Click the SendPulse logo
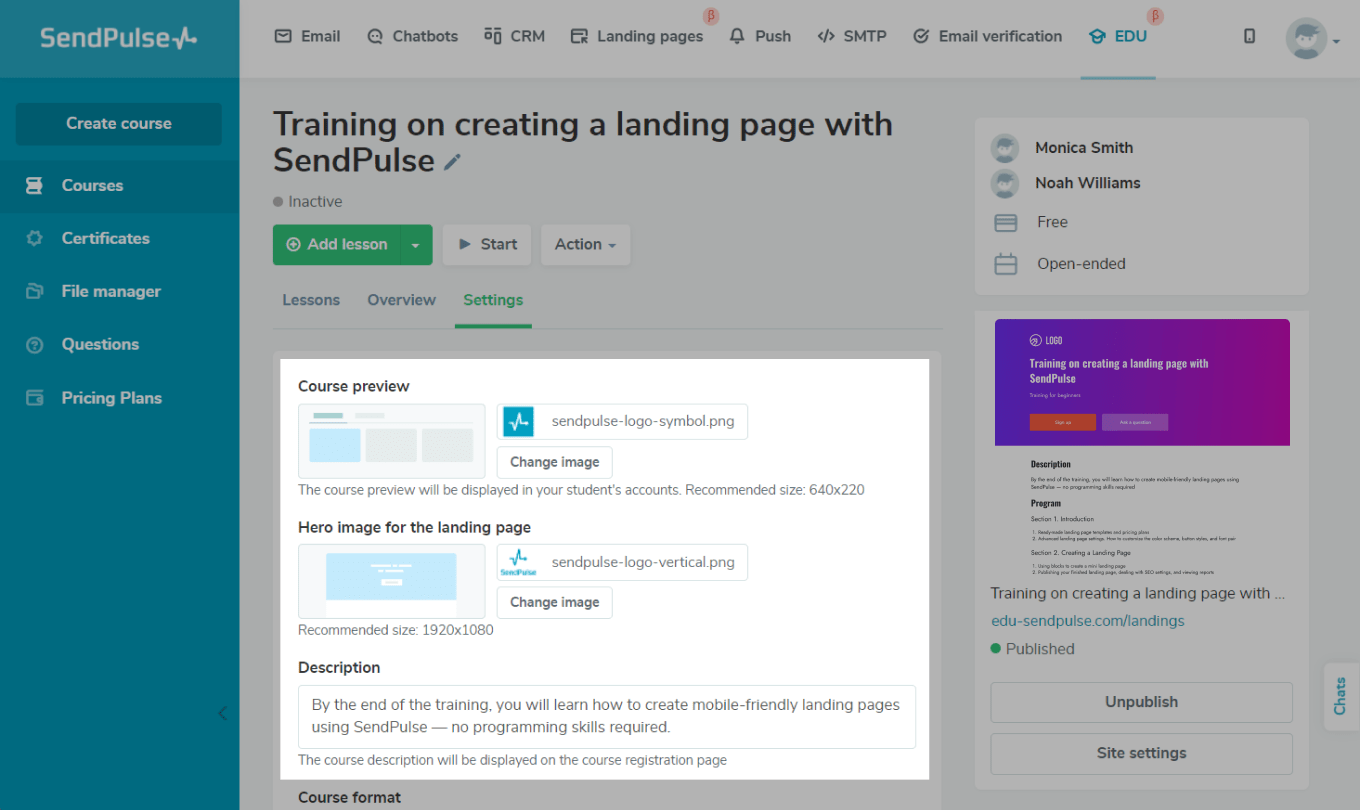1360x810 pixels. [118, 38]
